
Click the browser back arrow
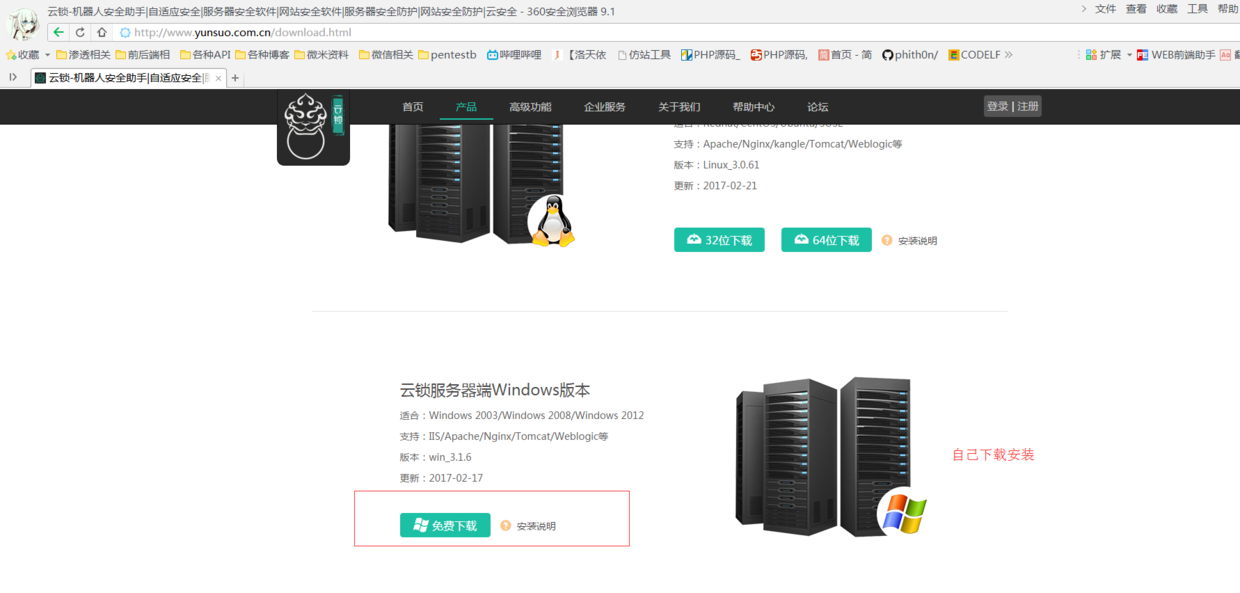pos(58,32)
